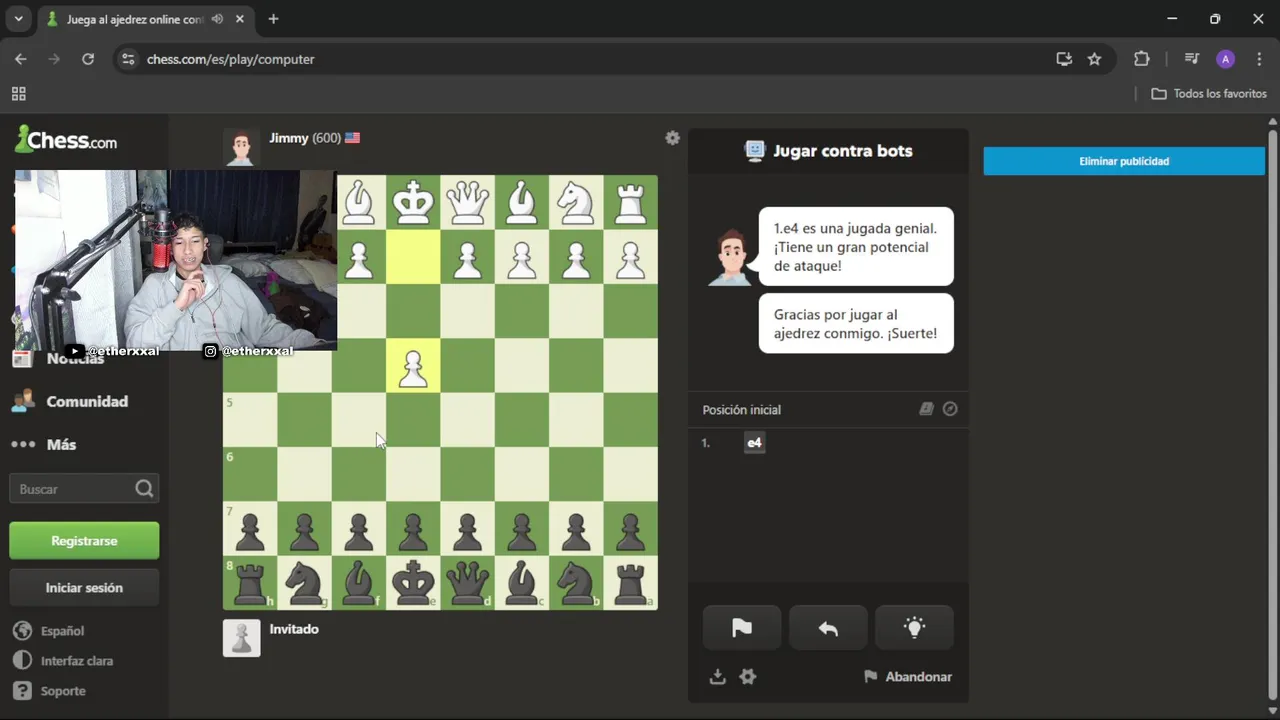The width and height of the screenshot is (1280, 720).
Task: Select the black knight on the g-file
Action: [304, 583]
